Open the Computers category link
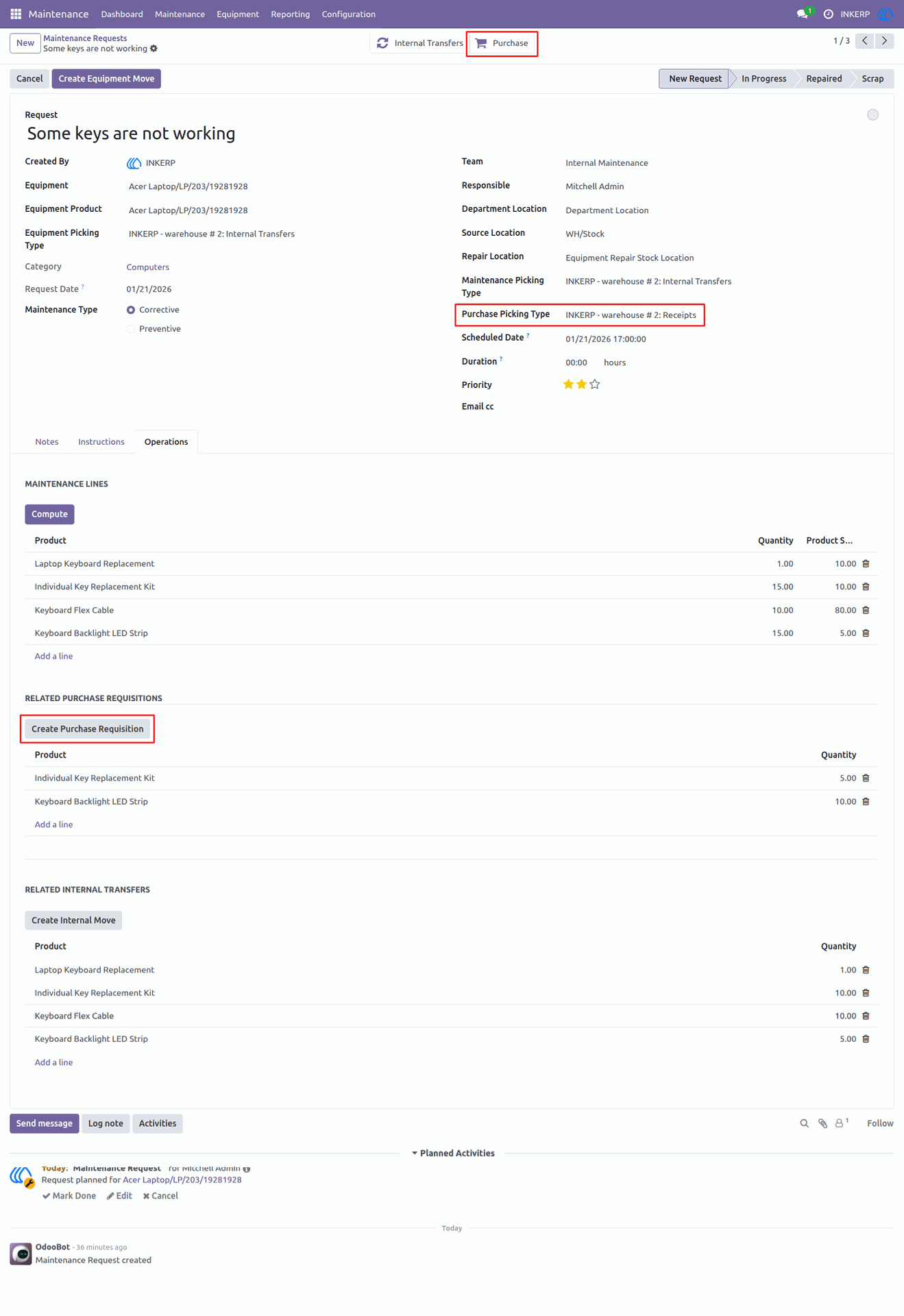The height and width of the screenshot is (1316, 904). (148, 267)
